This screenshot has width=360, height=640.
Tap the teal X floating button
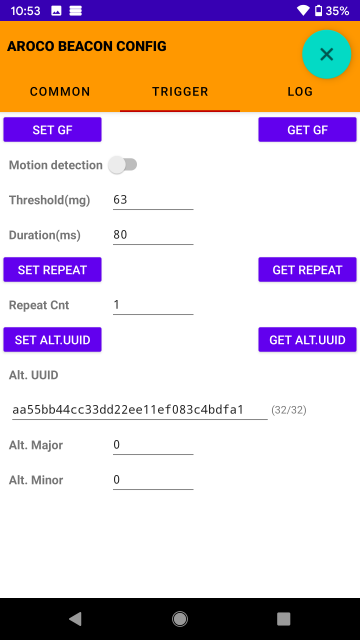click(327, 54)
